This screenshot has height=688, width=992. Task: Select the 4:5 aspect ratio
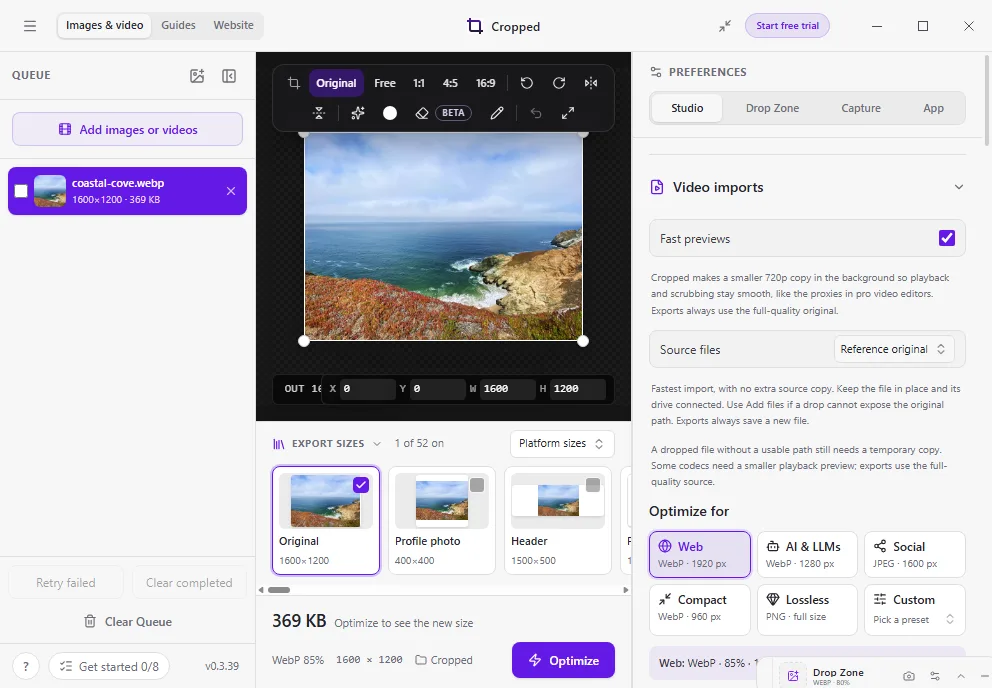pos(450,83)
